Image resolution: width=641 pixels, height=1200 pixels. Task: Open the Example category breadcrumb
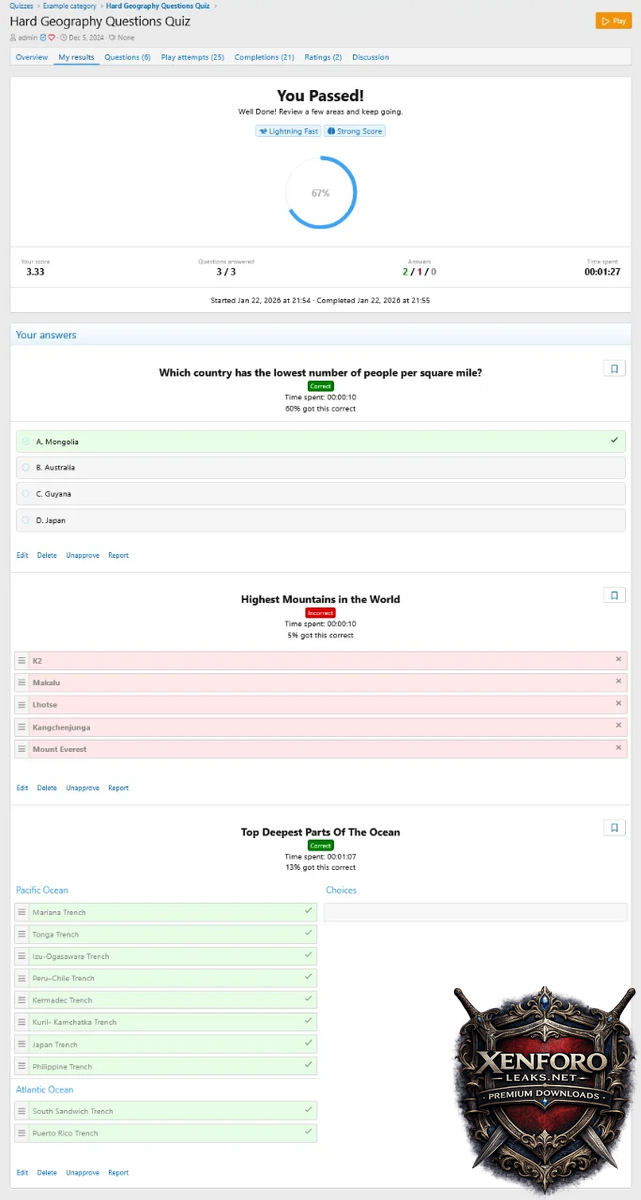click(70, 6)
